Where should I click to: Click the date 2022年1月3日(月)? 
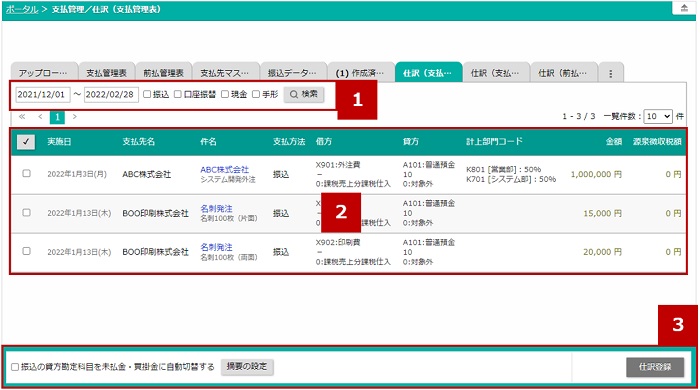[x=77, y=174]
